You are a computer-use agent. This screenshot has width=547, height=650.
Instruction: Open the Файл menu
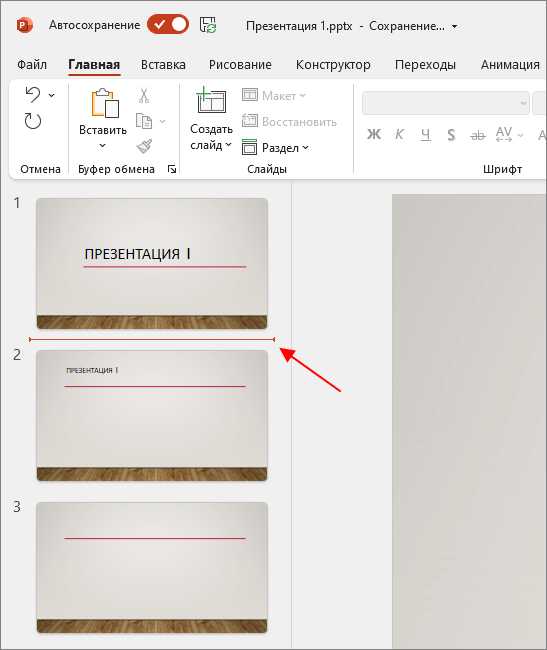coord(32,65)
